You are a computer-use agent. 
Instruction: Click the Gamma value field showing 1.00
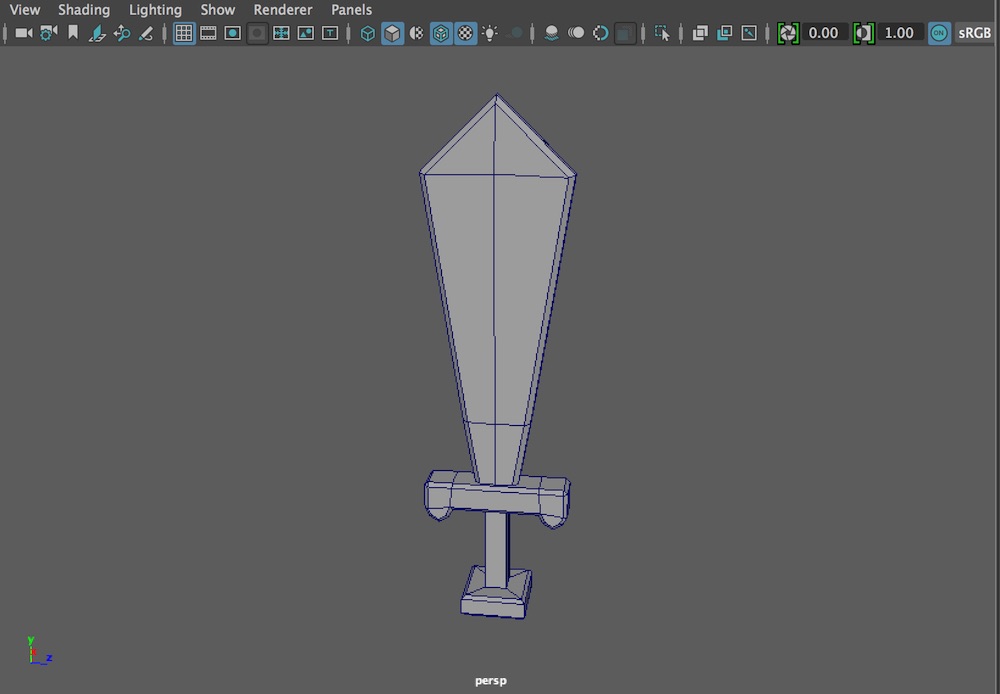point(899,33)
